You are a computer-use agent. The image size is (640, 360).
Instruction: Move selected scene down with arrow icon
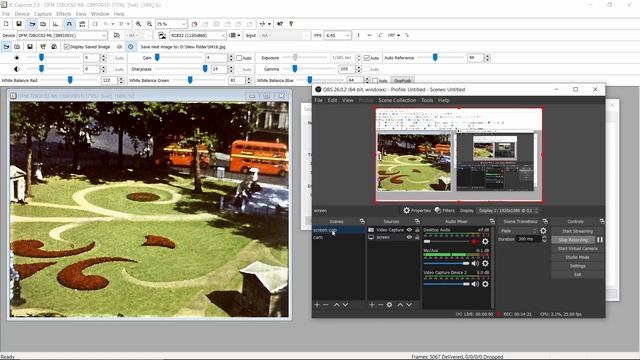(x=345, y=305)
